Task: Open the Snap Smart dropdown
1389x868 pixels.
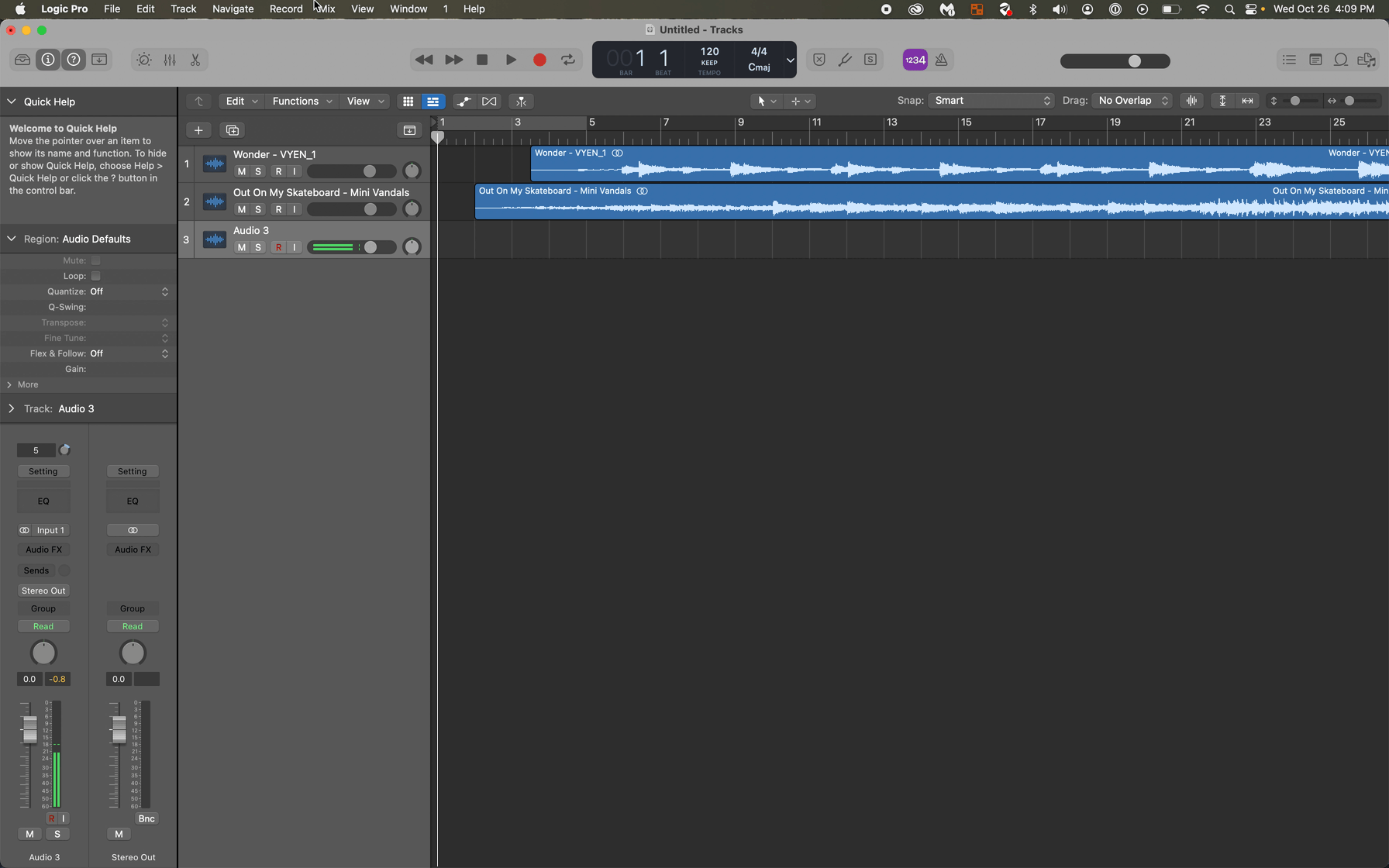Action: click(991, 101)
